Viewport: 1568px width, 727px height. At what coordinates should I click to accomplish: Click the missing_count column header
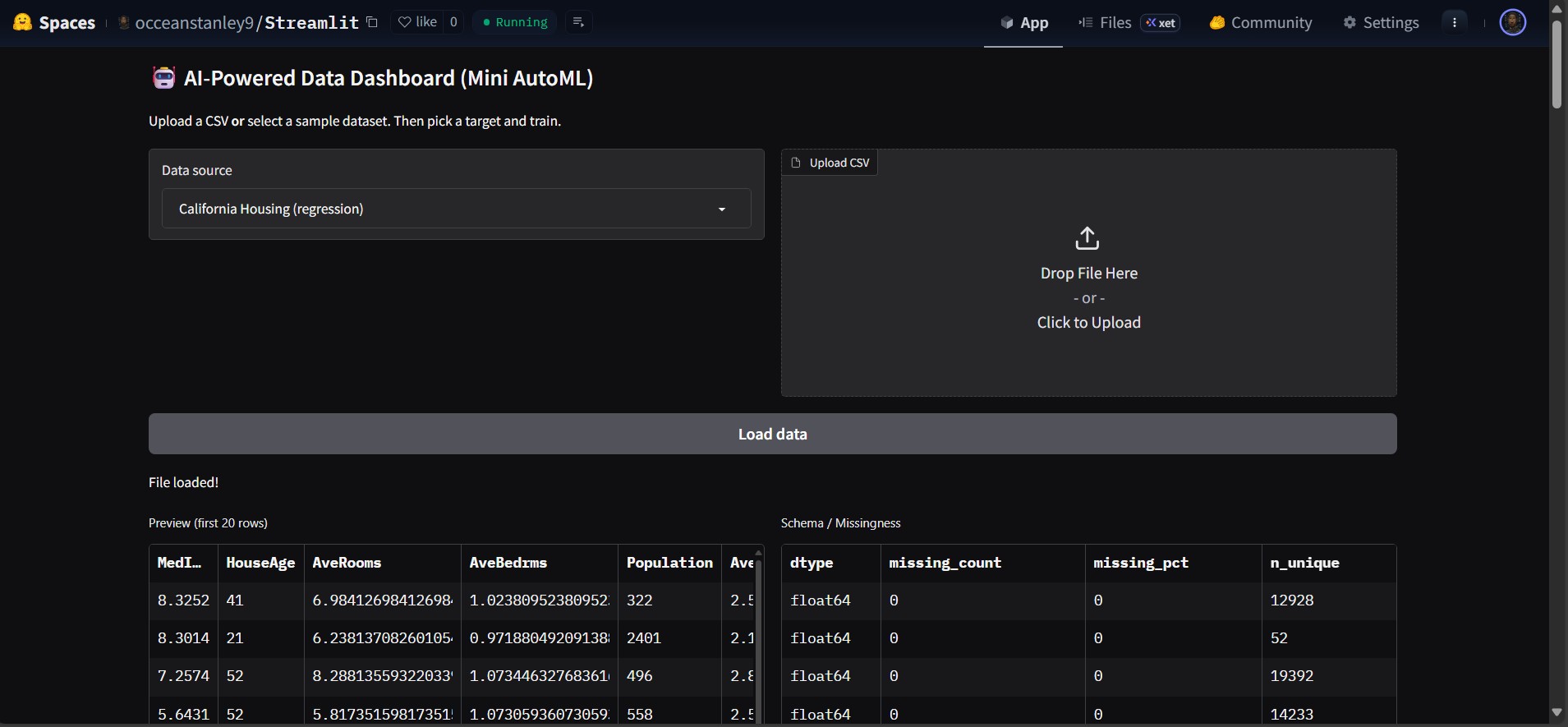click(x=982, y=563)
